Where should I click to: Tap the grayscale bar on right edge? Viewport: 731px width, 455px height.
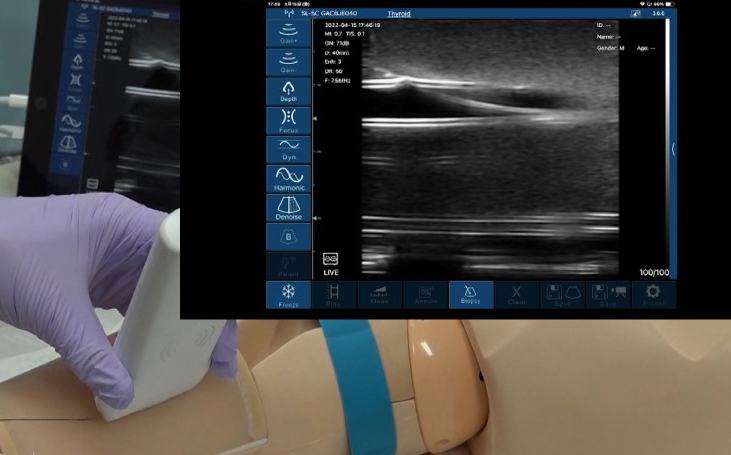[x=668, y=149]
